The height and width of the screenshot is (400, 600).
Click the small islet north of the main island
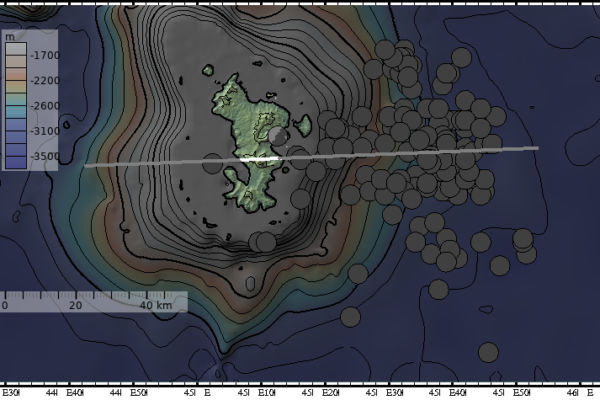[208, 70]
